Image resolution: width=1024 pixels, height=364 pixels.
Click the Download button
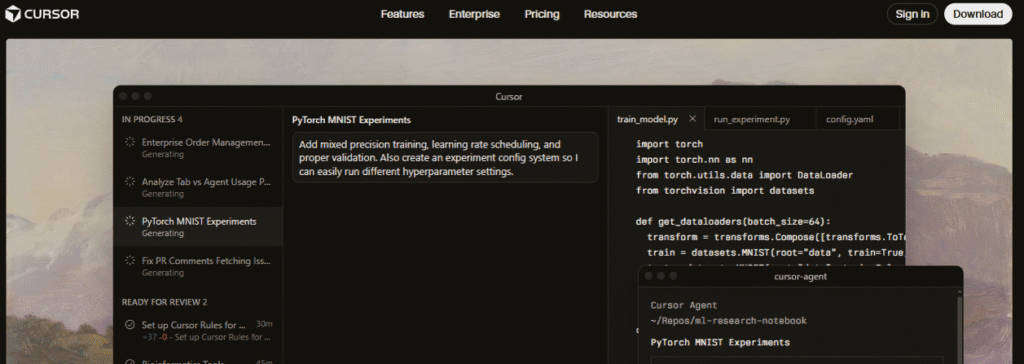coord(978,14)
